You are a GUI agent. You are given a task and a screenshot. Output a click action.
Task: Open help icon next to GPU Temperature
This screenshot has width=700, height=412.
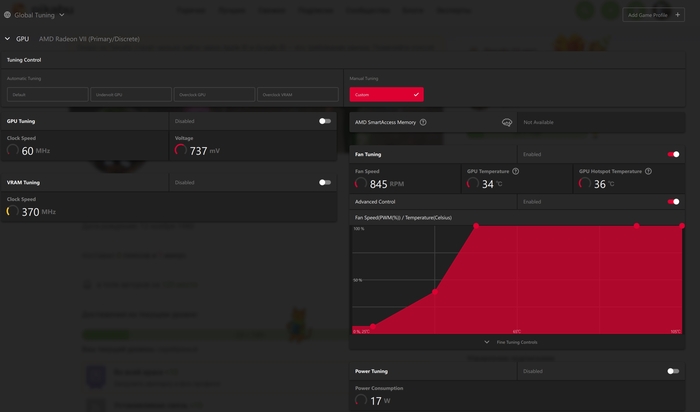[x=516, y=171]
